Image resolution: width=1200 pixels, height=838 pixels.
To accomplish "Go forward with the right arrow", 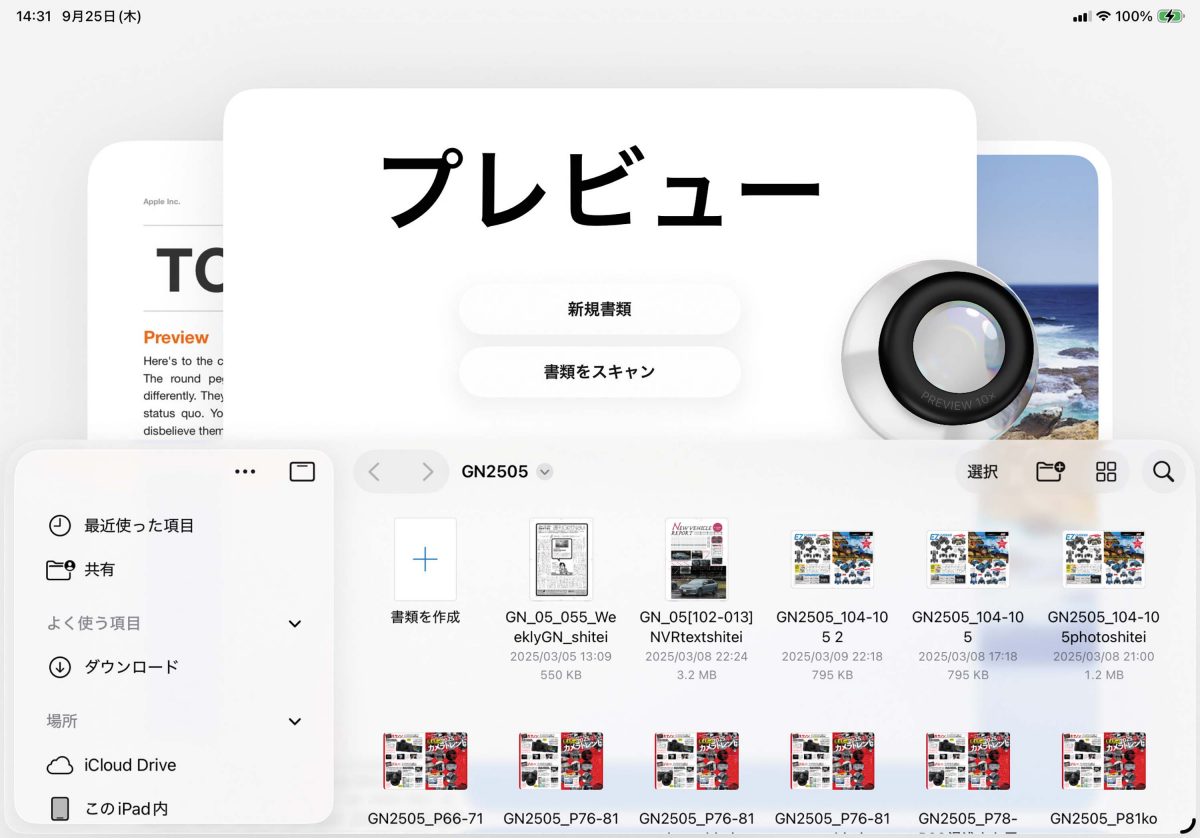I will (427, 472).
